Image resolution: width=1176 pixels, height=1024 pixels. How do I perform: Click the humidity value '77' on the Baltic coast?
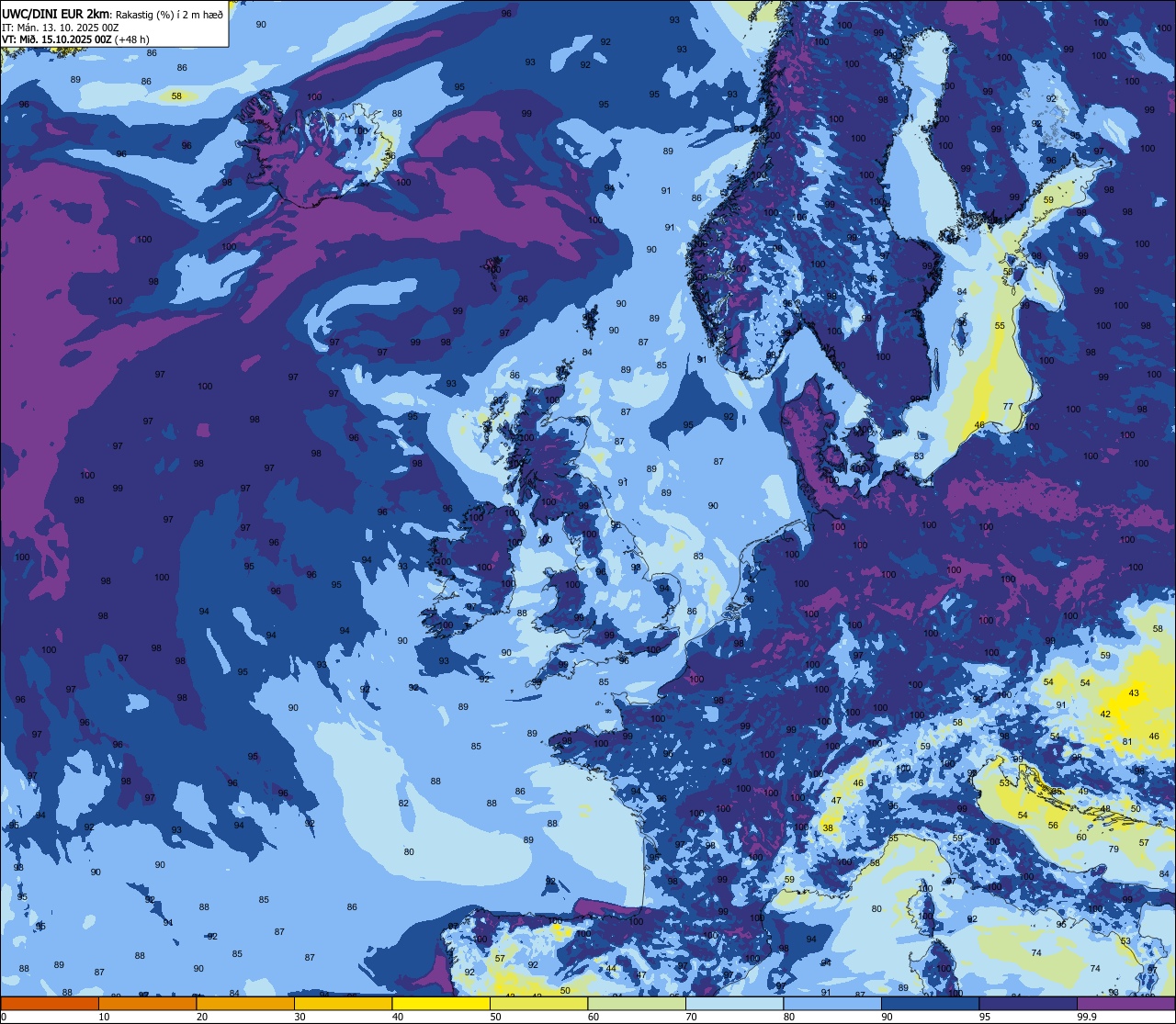[x=1008, y=407]
